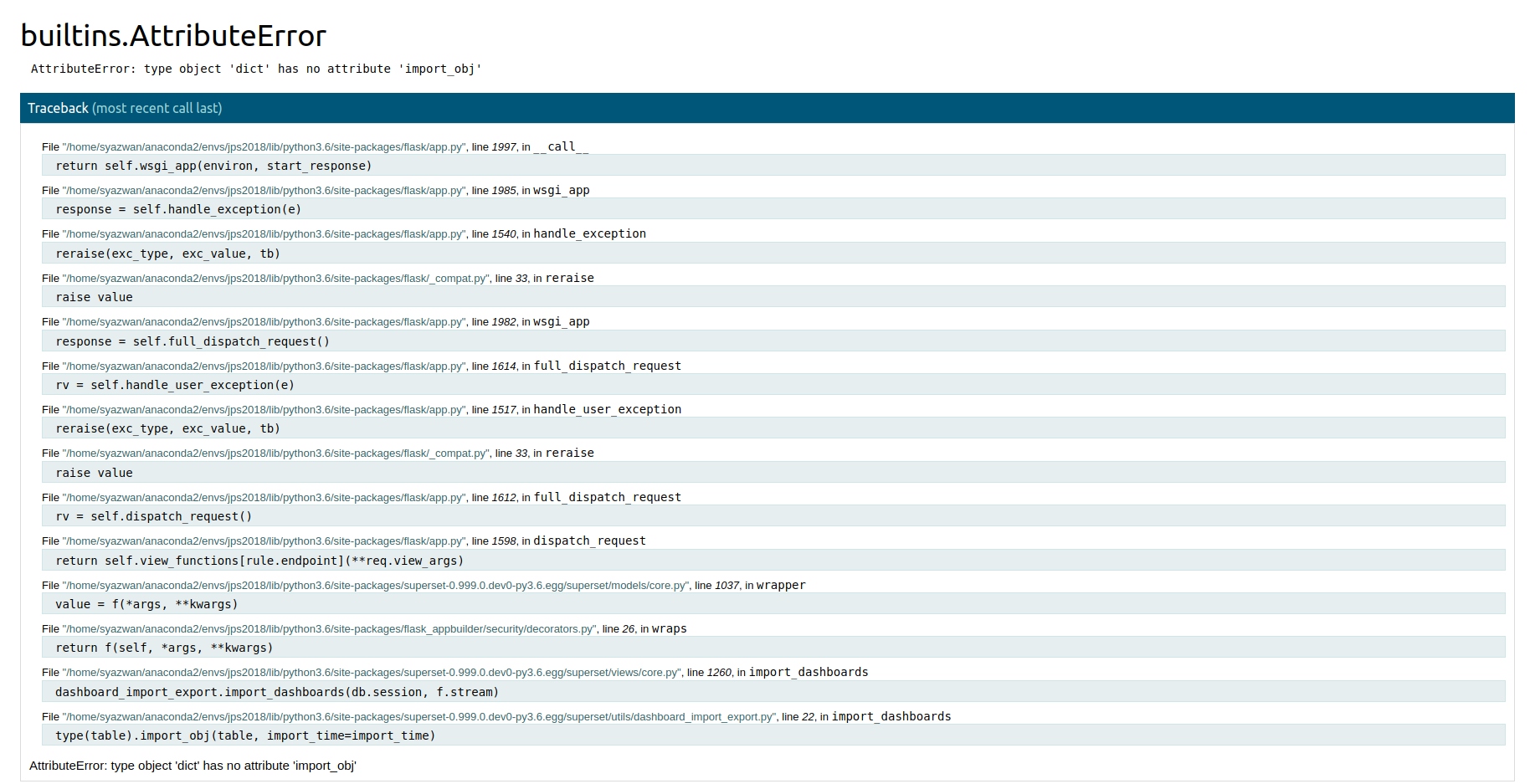1530x784 pixels.
Task: Select the bottom AttributeError summary line
Action: click(x=193, y=766)
